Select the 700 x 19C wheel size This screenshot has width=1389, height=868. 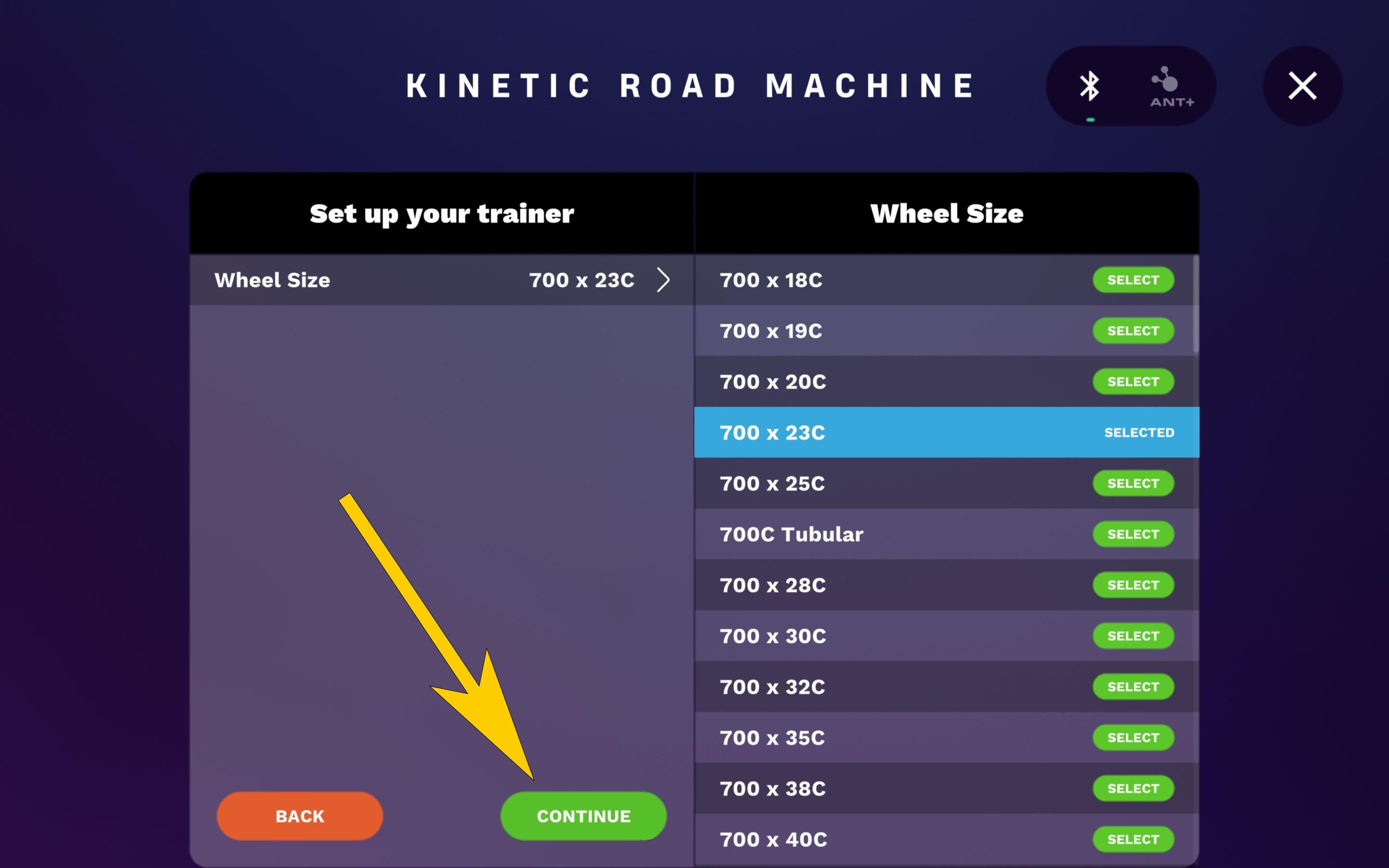coord(1132,331)
